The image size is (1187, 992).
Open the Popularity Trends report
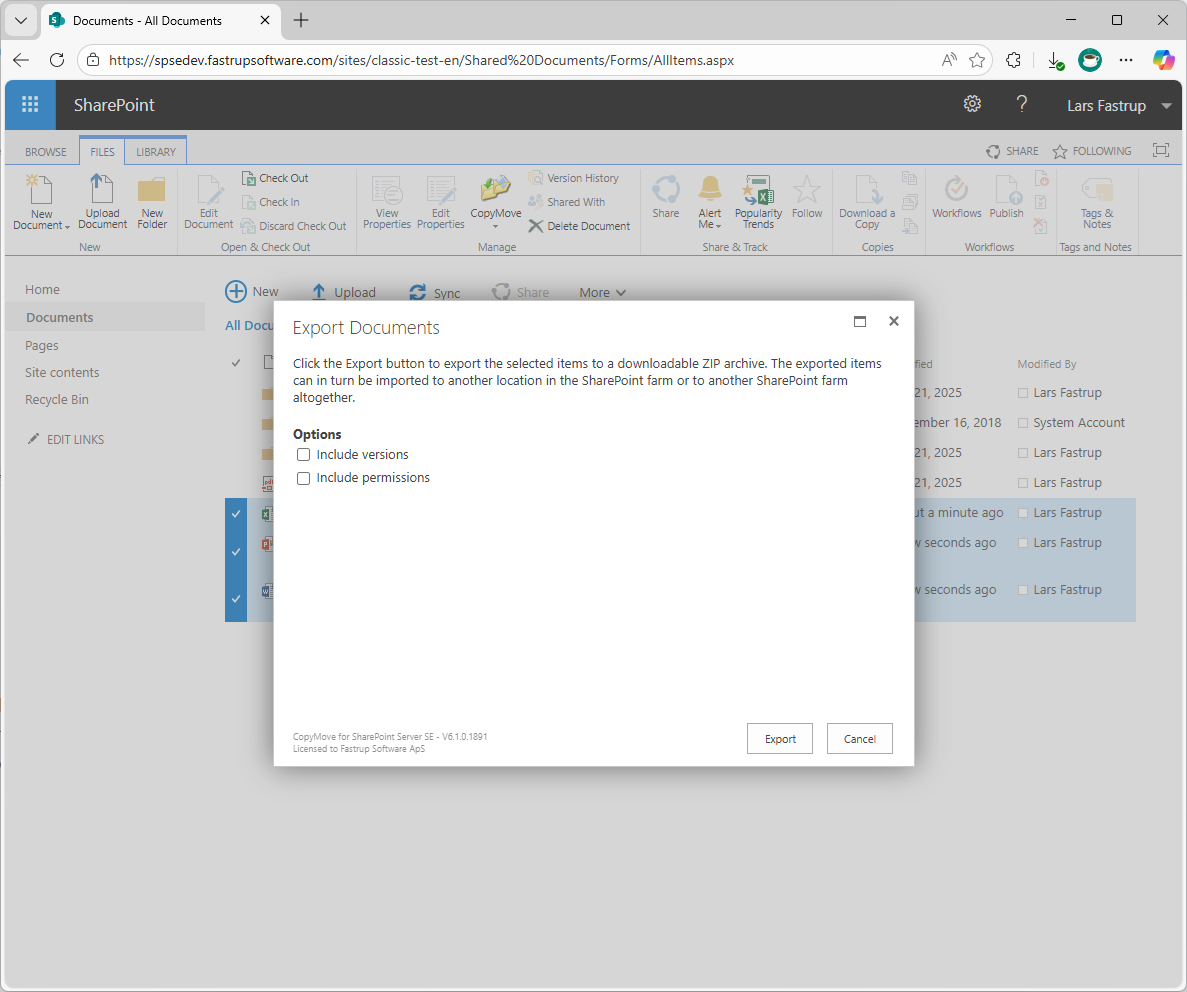click(758, 200)
